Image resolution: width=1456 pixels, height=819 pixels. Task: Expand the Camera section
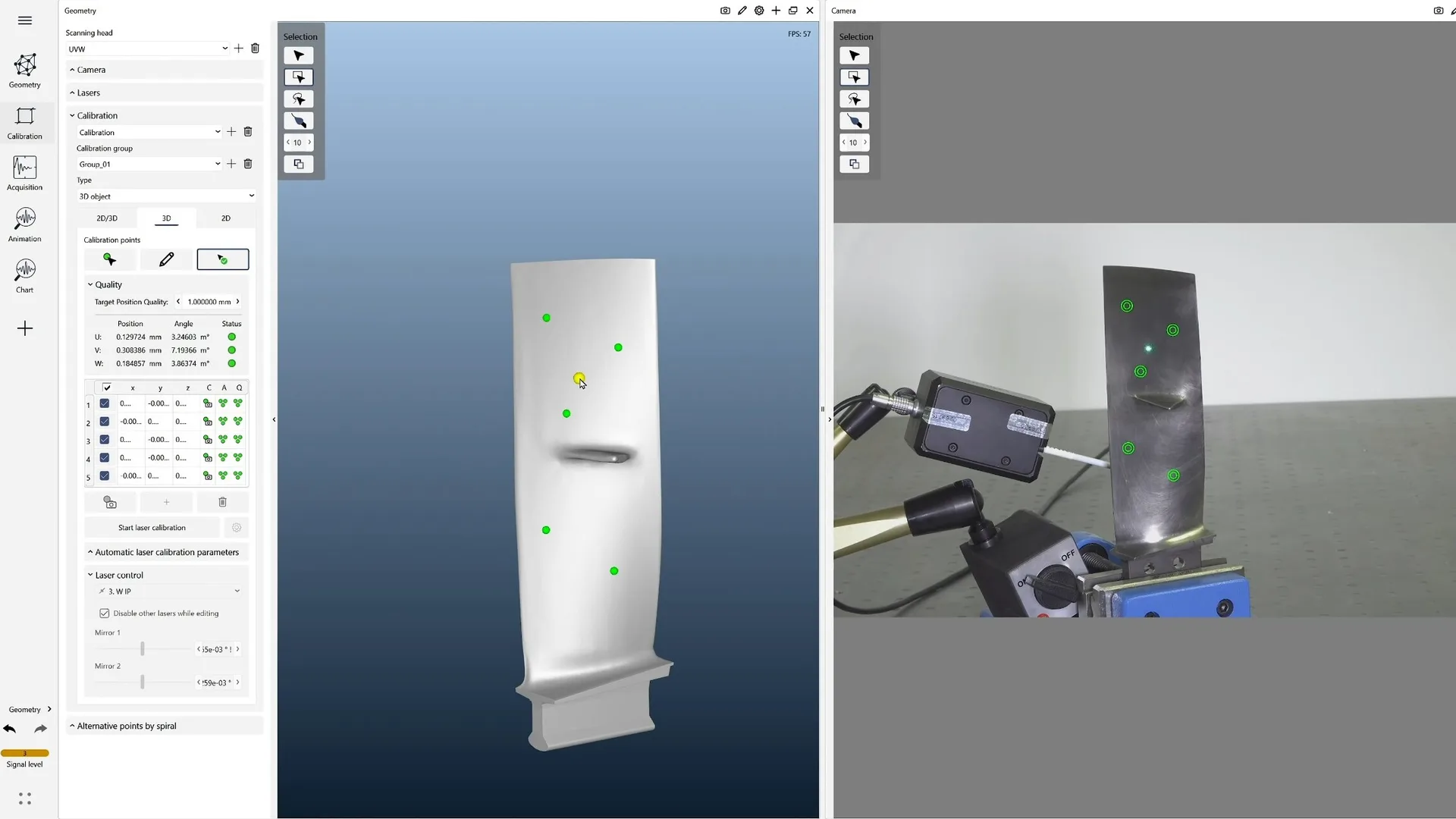click(165, 70)
